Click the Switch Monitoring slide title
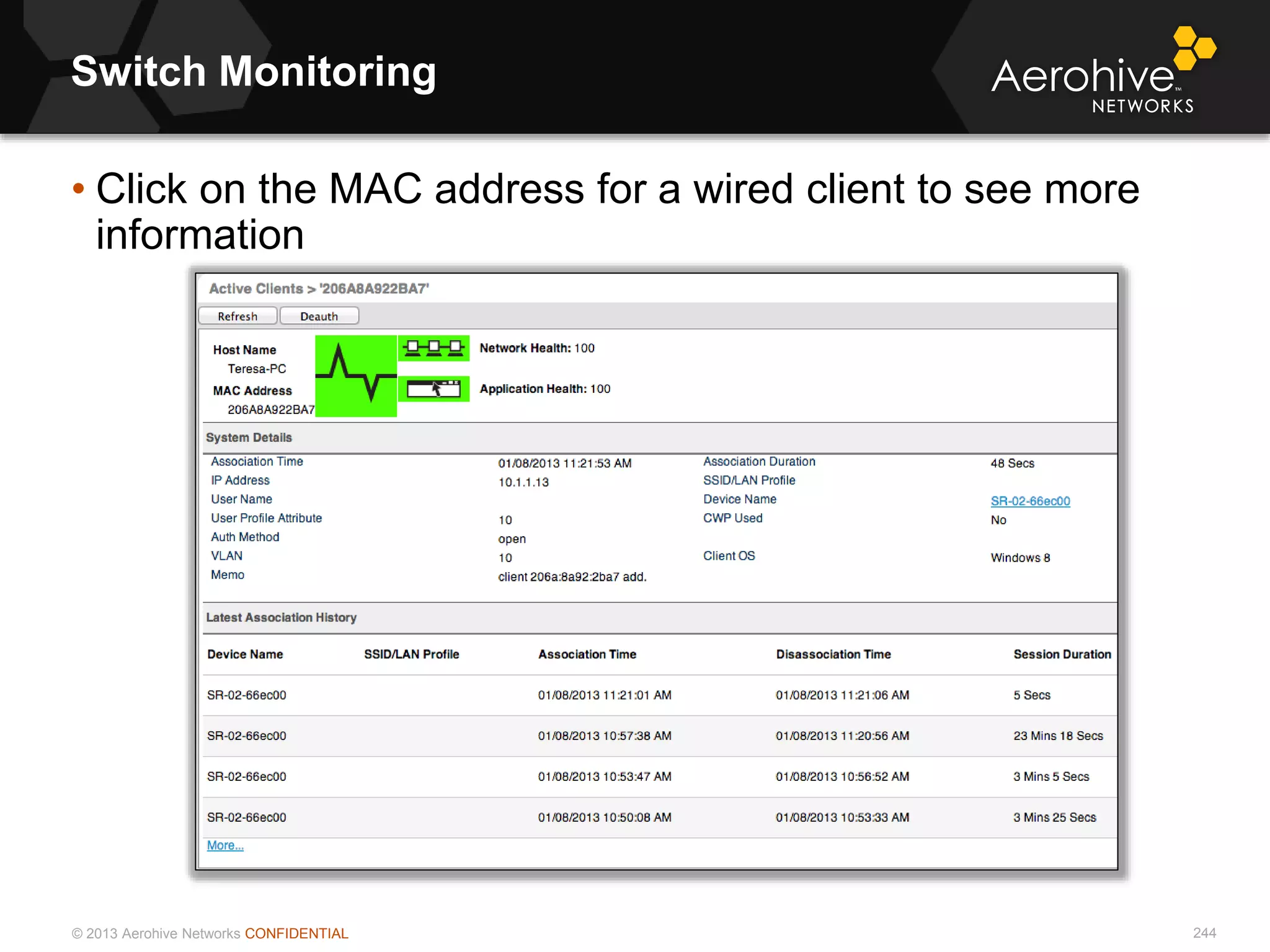 [254, 71]
